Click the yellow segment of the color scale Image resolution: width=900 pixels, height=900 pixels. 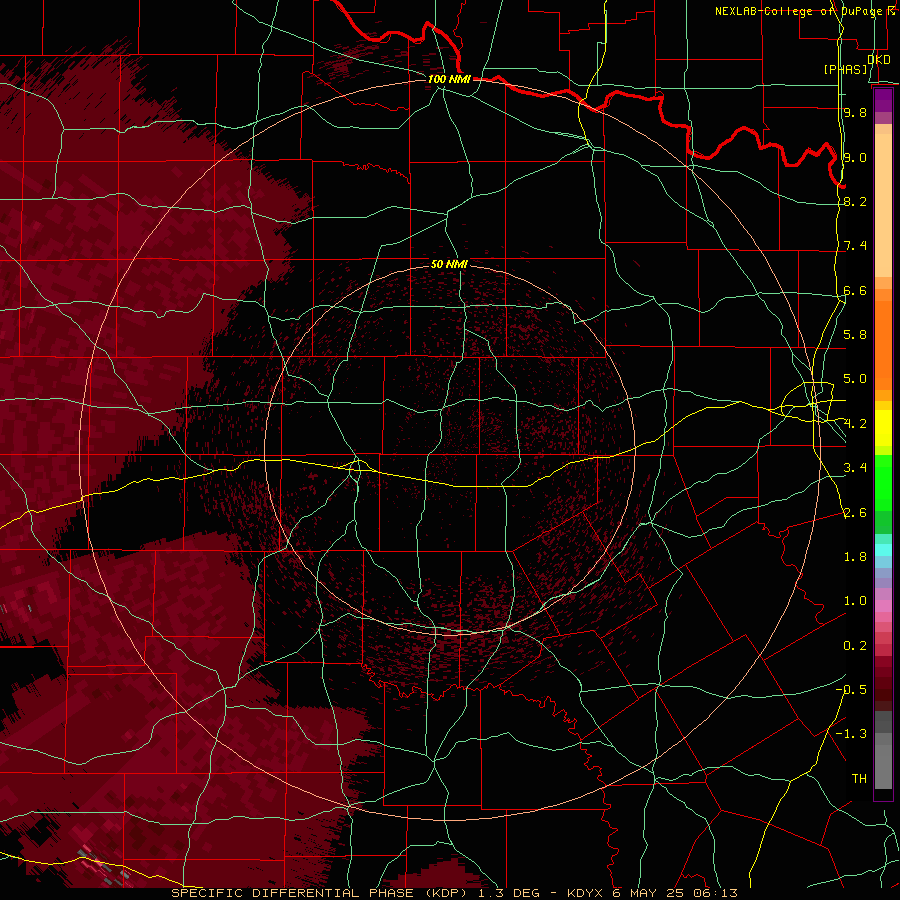[x=883, y=428]
